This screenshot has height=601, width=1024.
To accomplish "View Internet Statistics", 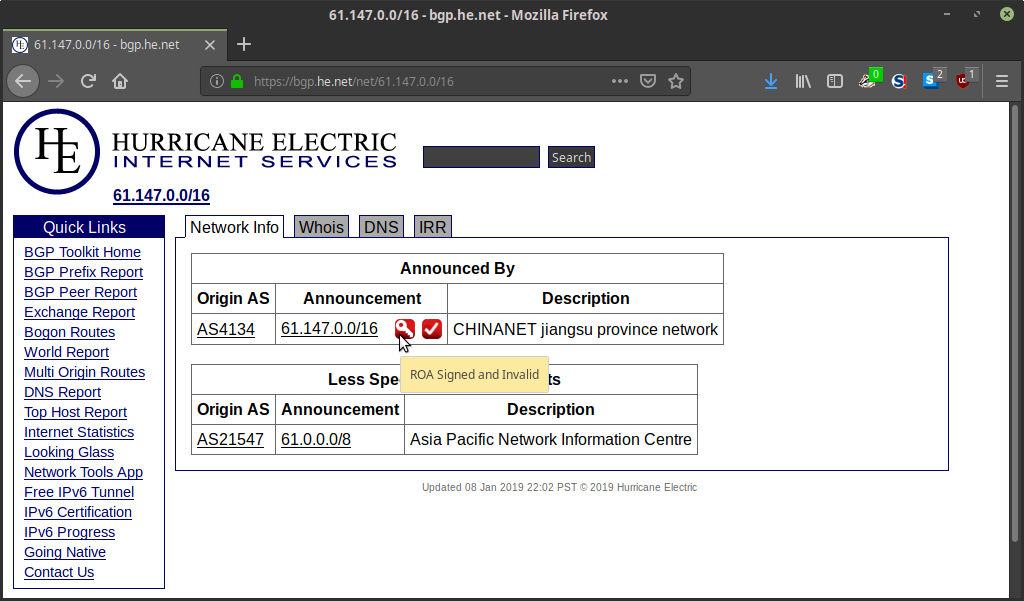I will tap(79, 432).
